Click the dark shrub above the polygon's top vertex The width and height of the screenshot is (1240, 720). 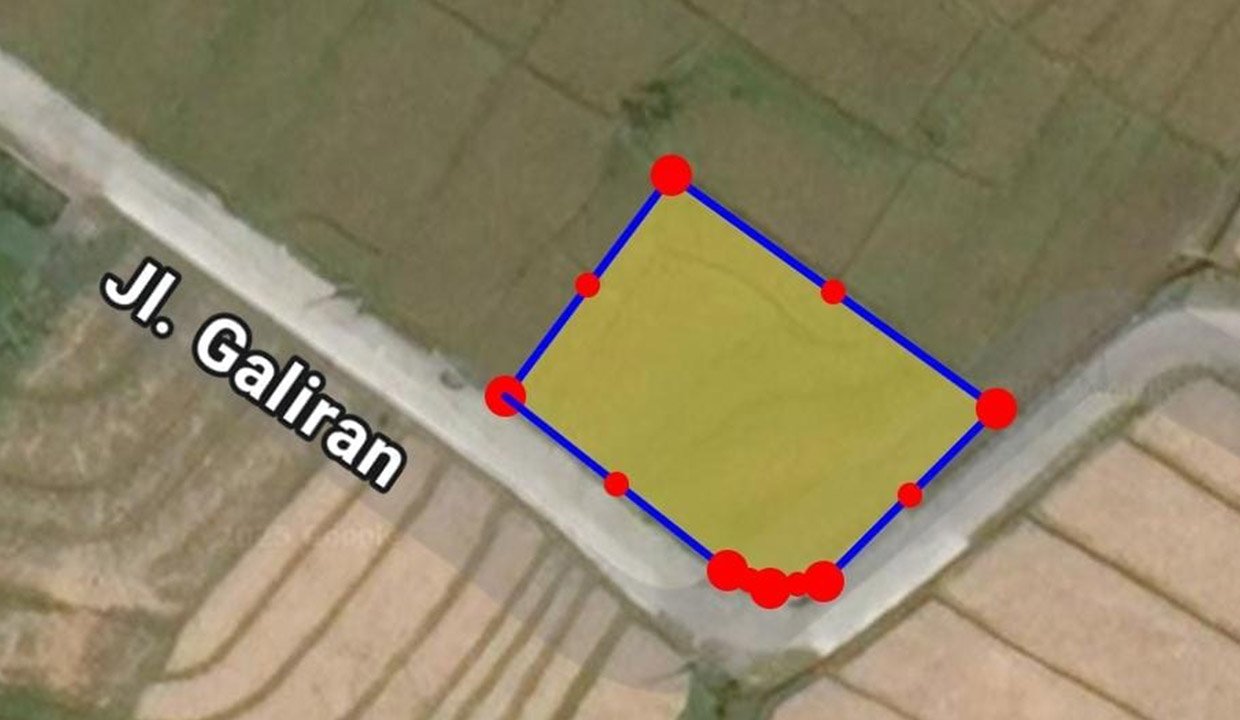click(x=650, y=100)
